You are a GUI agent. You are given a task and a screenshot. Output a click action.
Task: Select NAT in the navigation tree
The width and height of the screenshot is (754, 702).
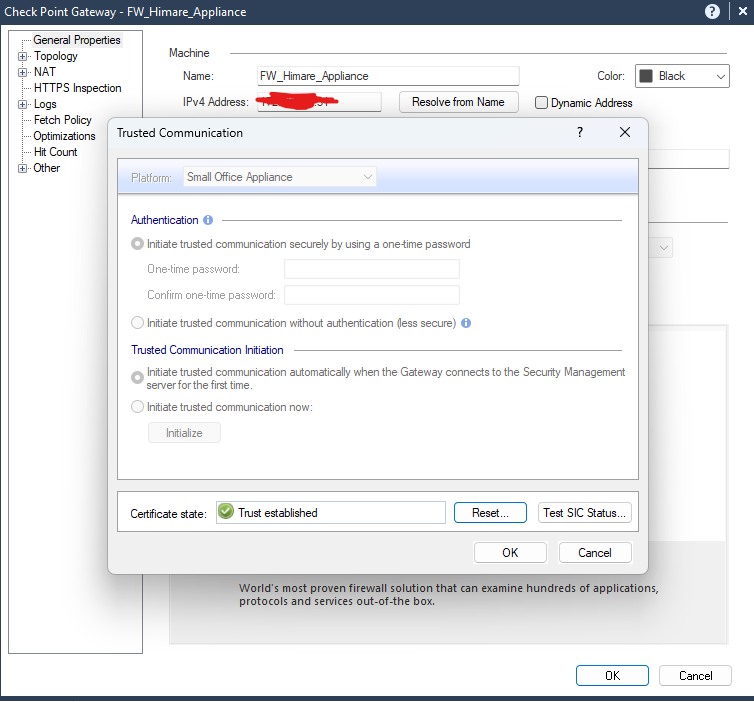(45, 72)
